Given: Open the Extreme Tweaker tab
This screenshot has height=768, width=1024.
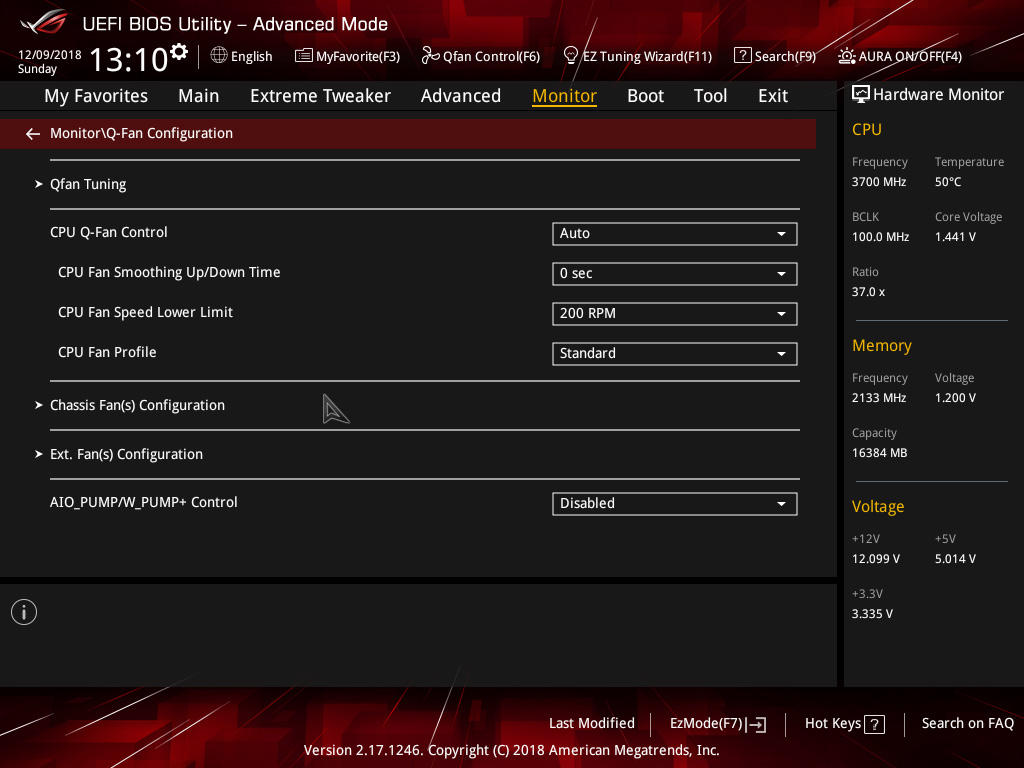Looking at the screenshot, I should 321,96.
